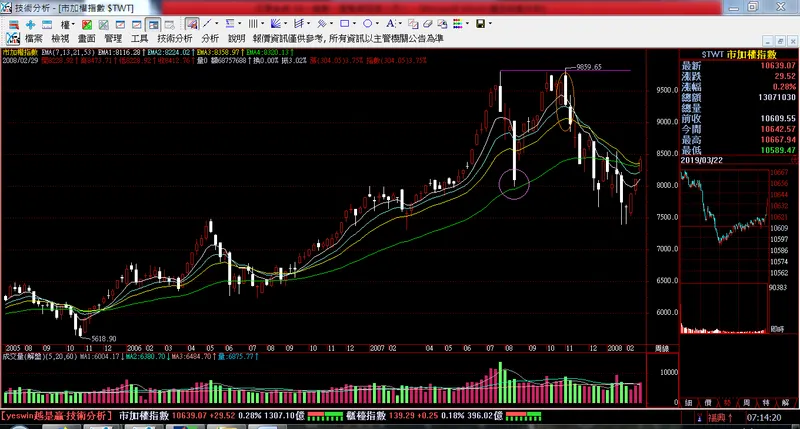Switch to the 周 tab
The image size is (800, 429).
tap(746, 402)
